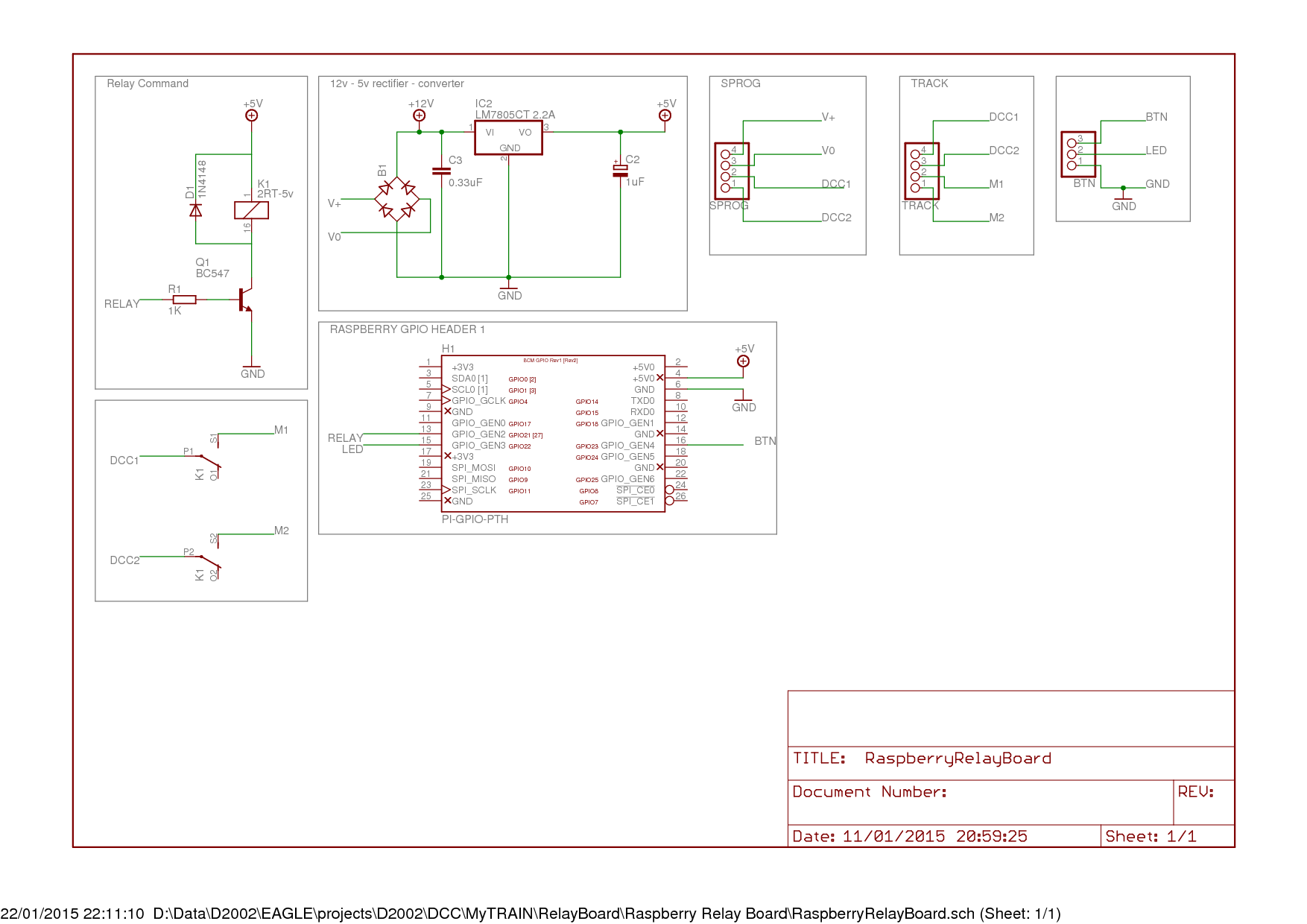Click the '1K' resistor value
The width and height of the screenshot is (1307, 924).
174,311
